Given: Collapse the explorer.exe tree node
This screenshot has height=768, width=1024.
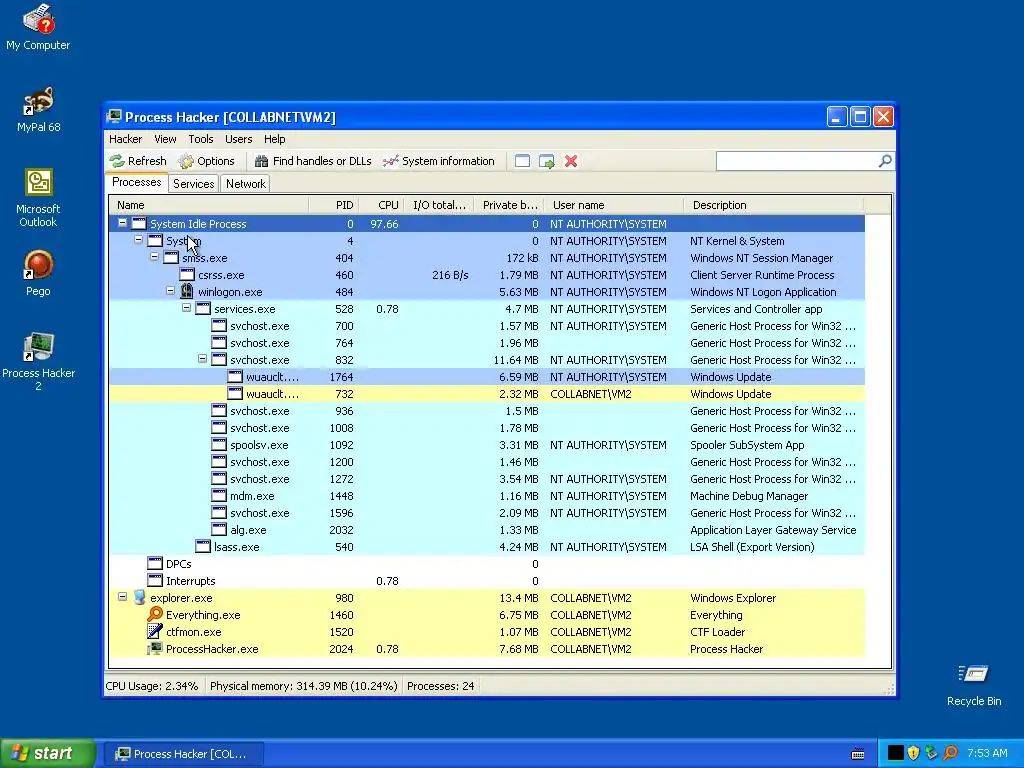Looking at the screenshot, I should pyautogui.click(x=122, y=597).
